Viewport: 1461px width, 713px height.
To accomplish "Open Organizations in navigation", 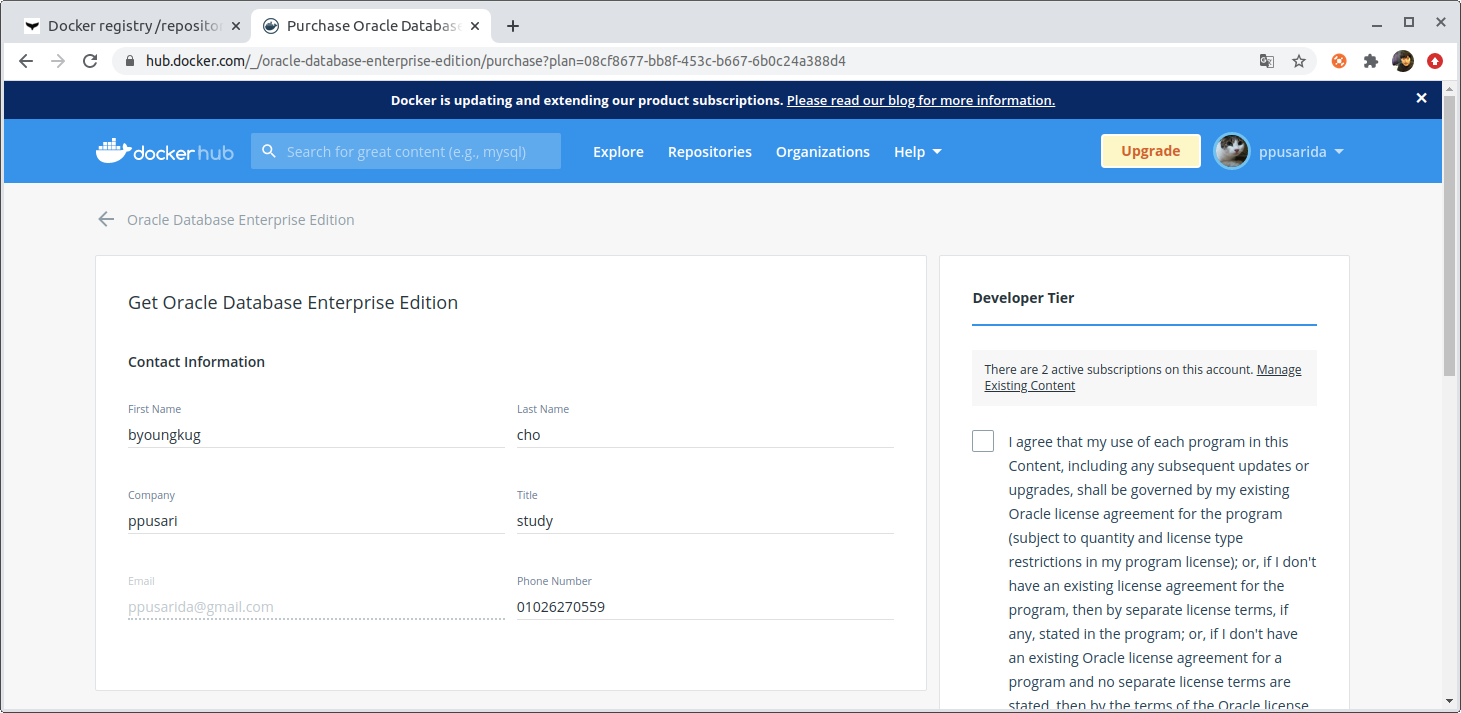I will pos(823,152).
